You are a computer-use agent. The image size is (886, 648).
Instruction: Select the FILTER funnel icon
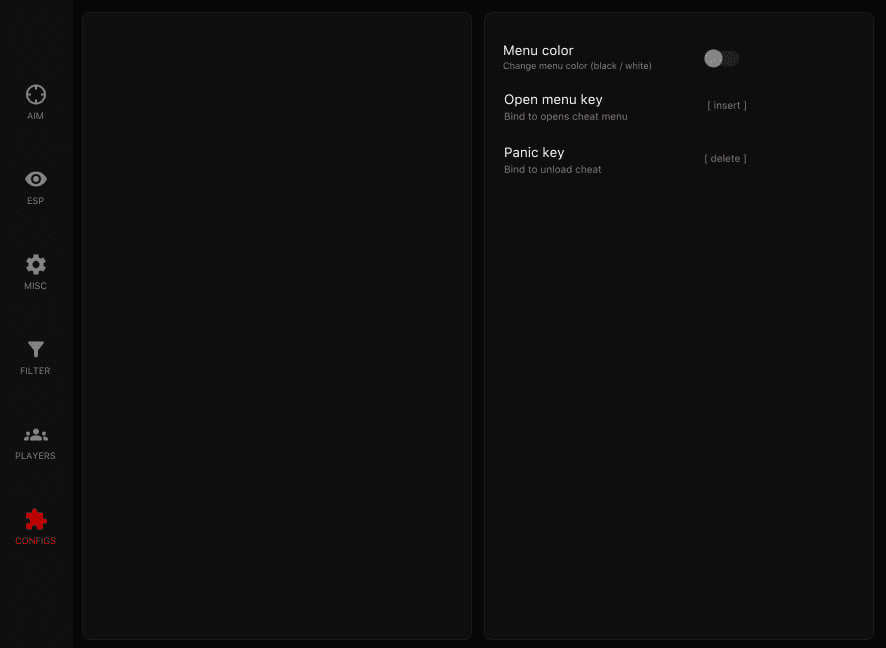point(36,349)
